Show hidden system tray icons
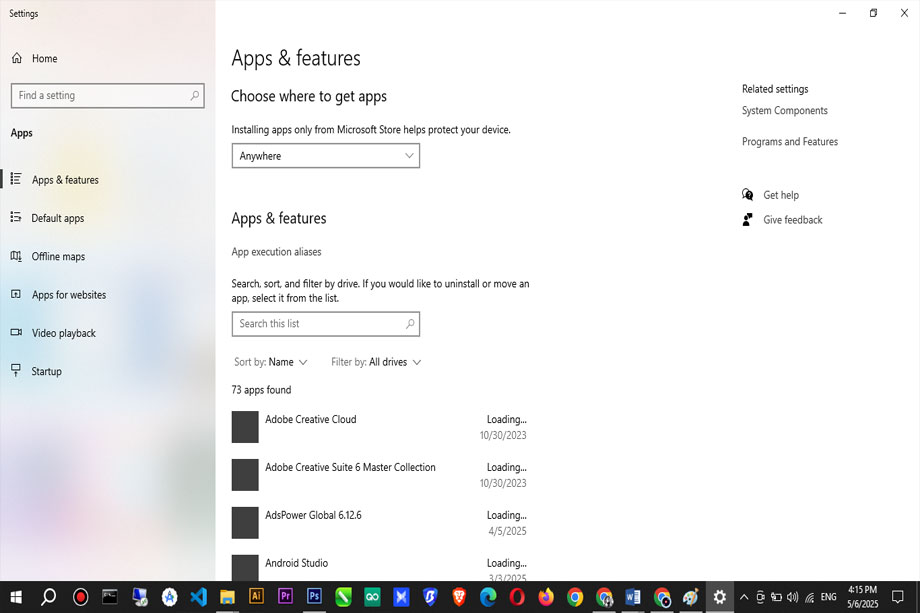Viewport: 920px width, 613px height. click(x=744, y=597)
